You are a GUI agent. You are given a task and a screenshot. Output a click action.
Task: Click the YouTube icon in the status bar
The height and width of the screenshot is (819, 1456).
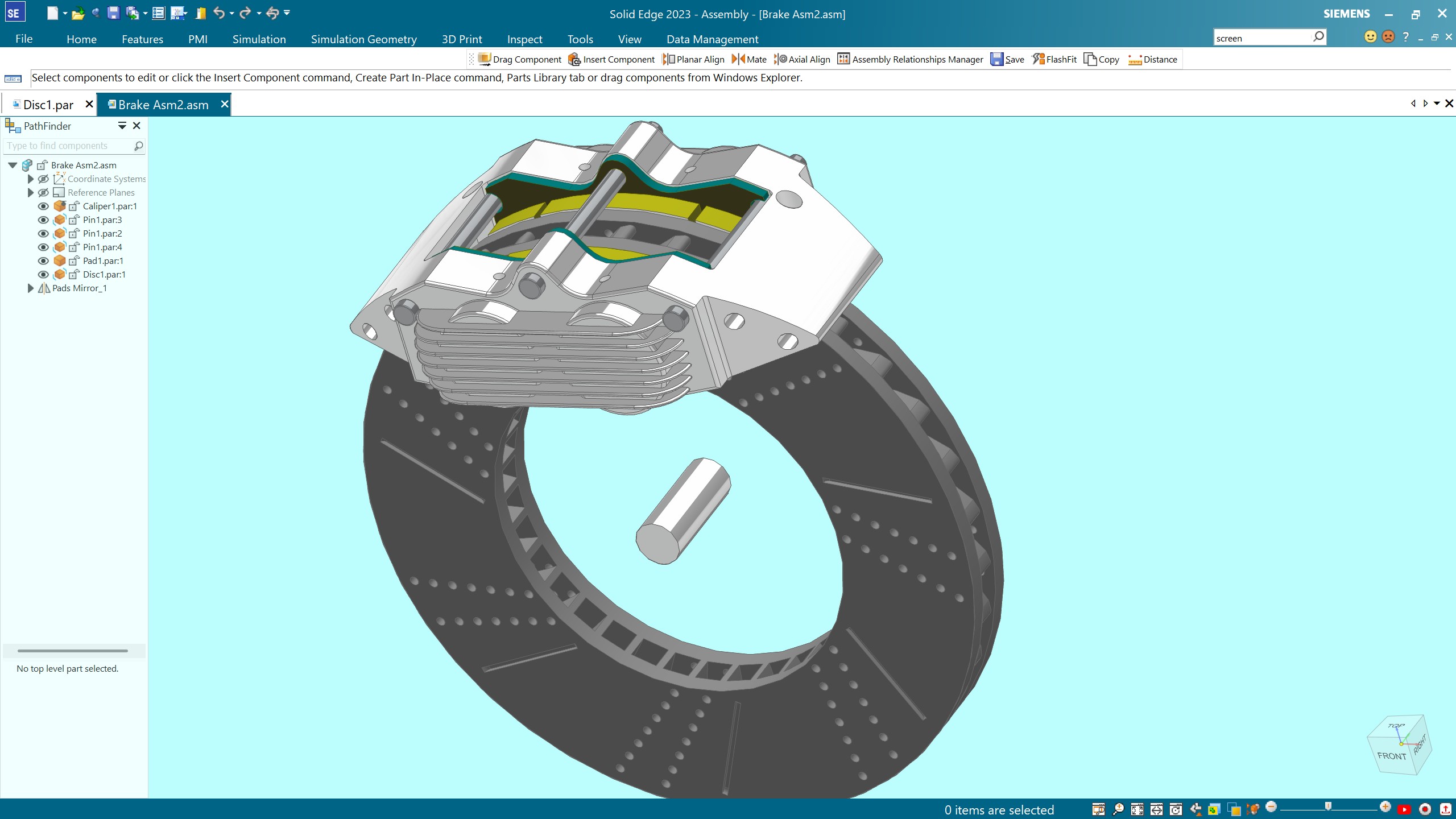(1404, 809)
